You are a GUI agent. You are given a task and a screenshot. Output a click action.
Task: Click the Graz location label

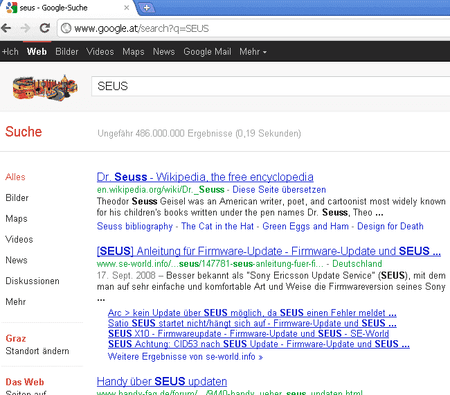tap(16, 338)
